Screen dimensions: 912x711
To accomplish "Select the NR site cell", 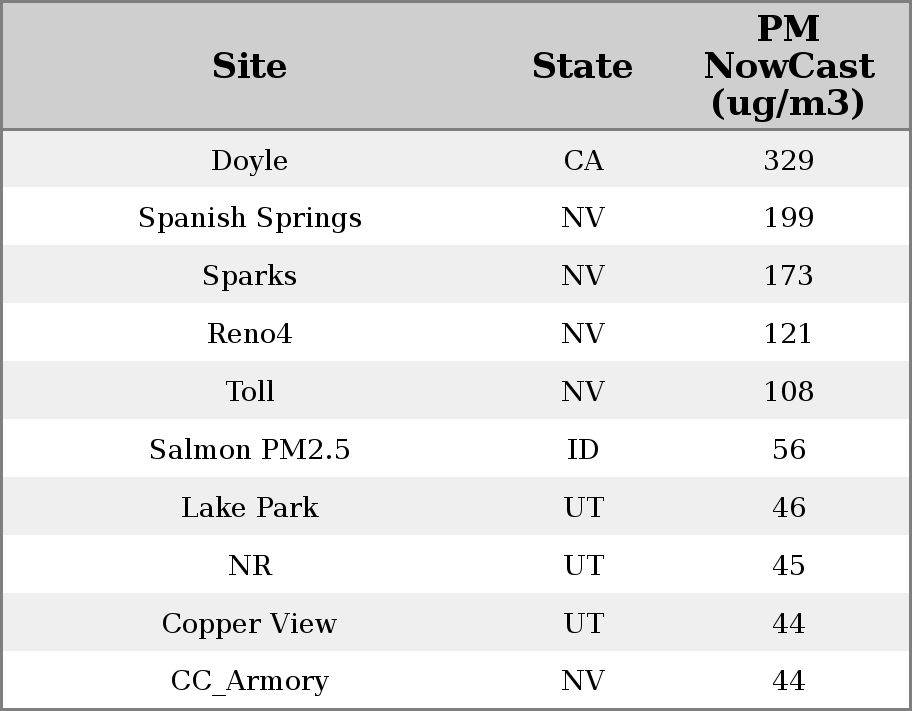I will pos(249,566).
